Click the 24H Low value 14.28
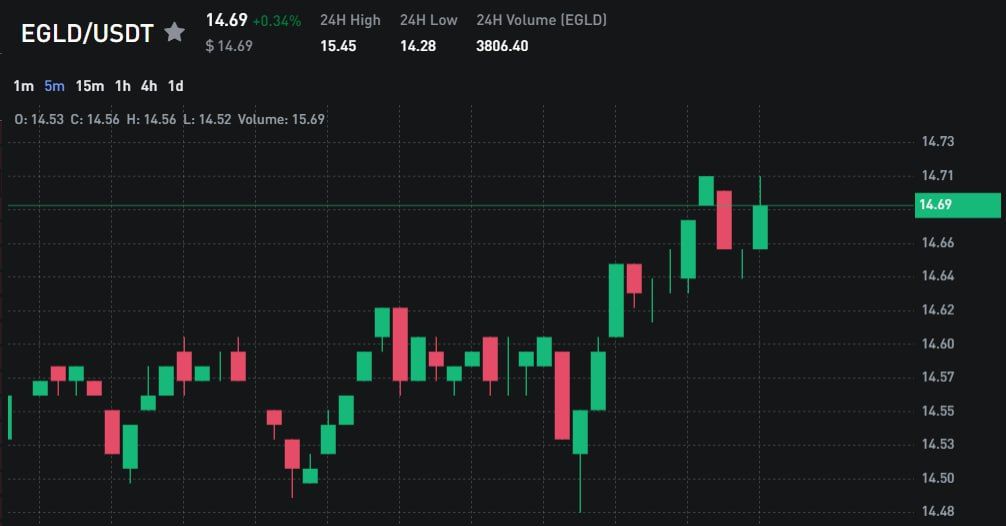 [x=418, y=46]
